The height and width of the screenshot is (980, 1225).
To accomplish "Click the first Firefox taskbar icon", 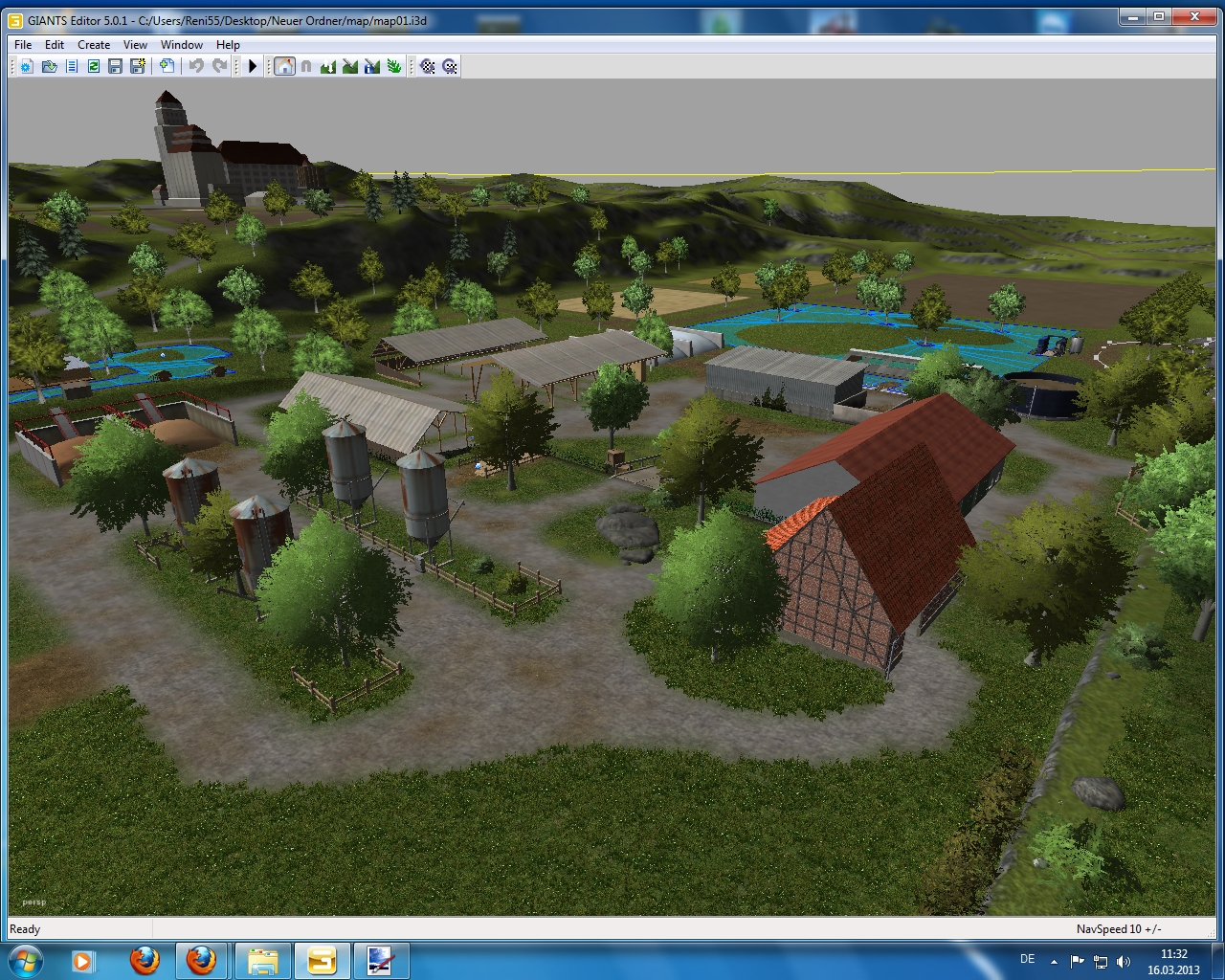I will 145,960.
